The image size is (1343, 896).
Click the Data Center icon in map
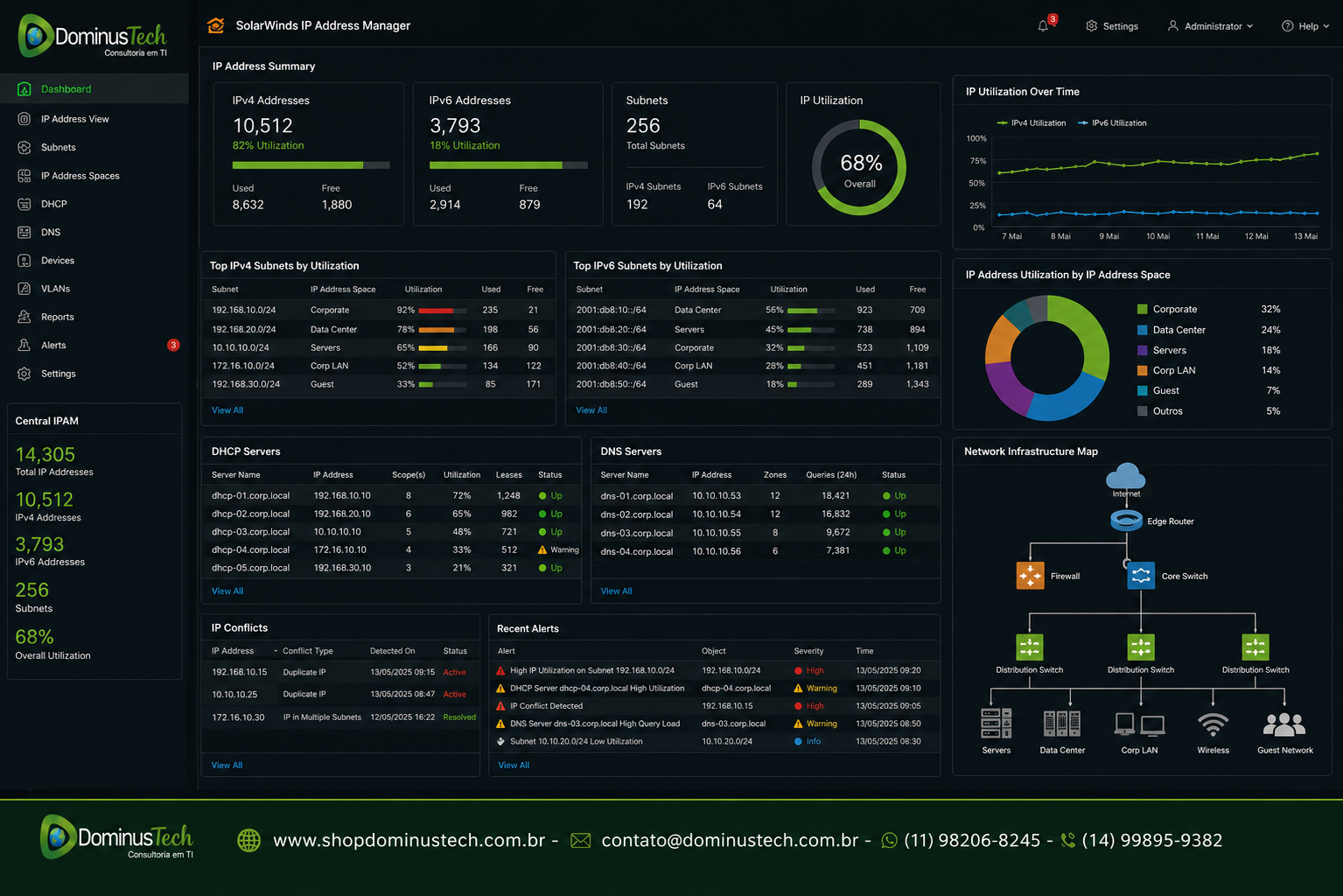pos(1062,724)
